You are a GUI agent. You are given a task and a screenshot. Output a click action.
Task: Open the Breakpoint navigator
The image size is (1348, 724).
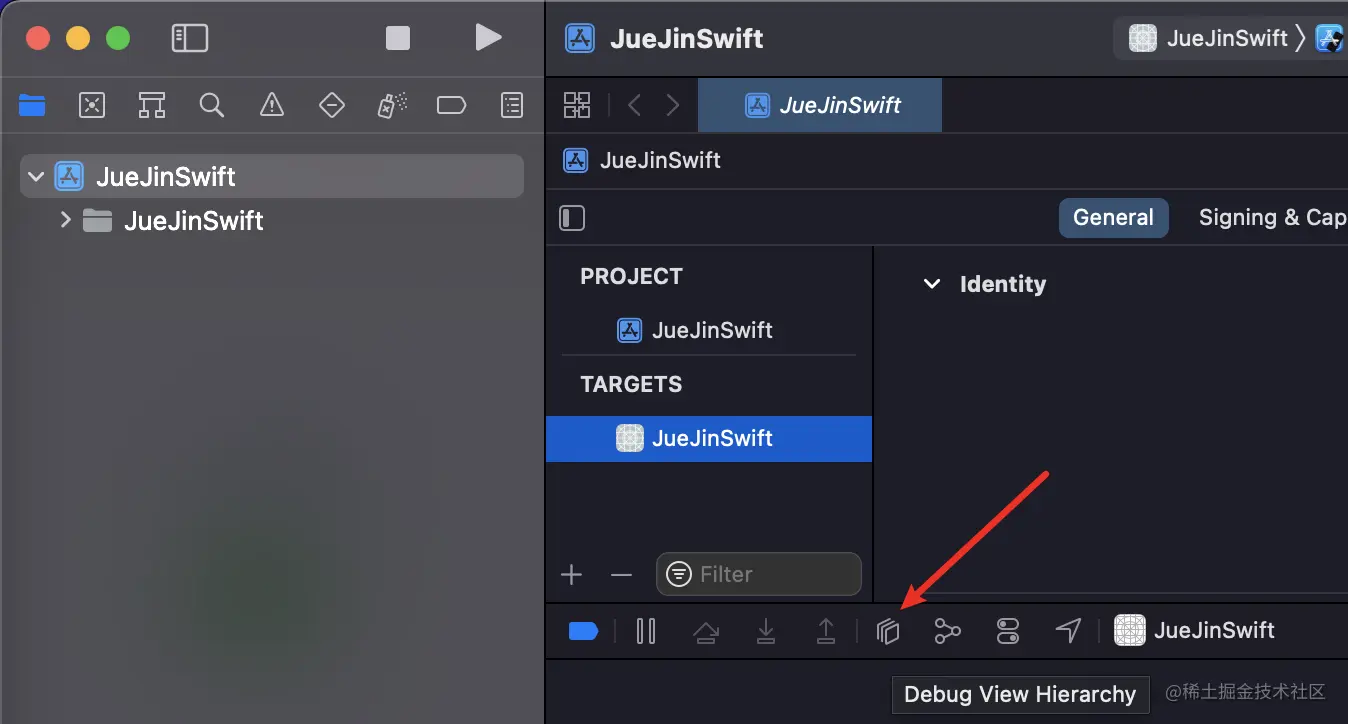coord(452,104)
